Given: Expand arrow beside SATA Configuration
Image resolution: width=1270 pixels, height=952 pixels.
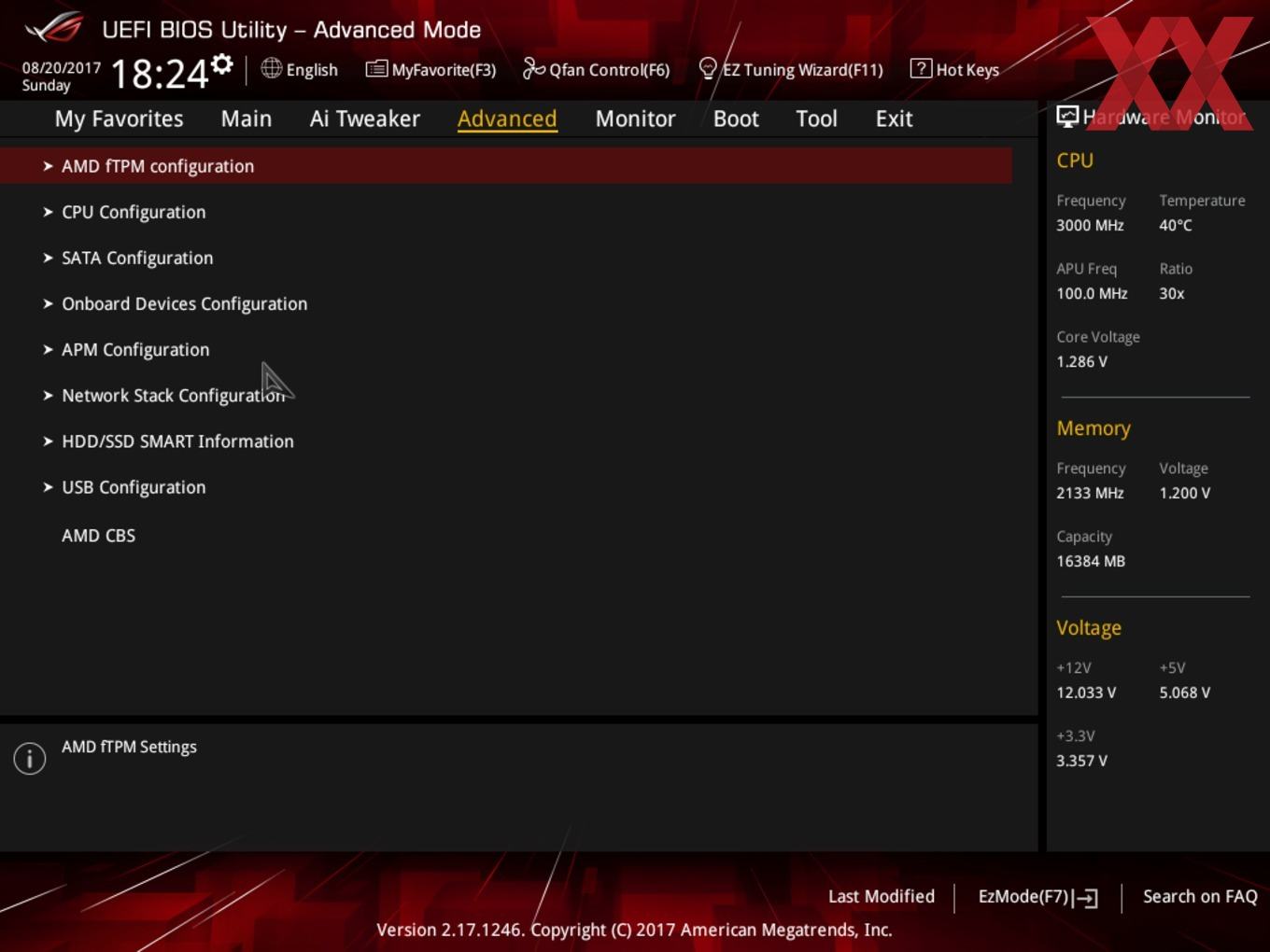Looking at the screenshot, I should tap(48, 258).
